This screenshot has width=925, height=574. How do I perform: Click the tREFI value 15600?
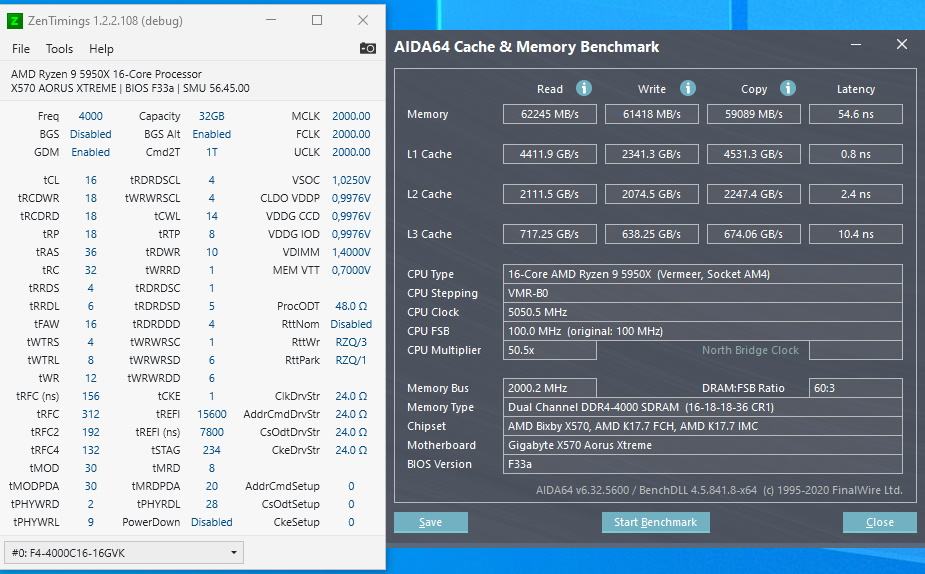pyautogui.click(x=211, y=414)
